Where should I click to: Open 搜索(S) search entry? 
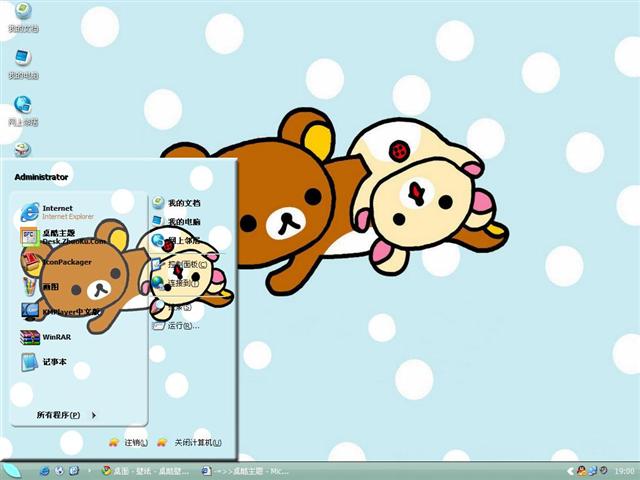click(172, 307)
